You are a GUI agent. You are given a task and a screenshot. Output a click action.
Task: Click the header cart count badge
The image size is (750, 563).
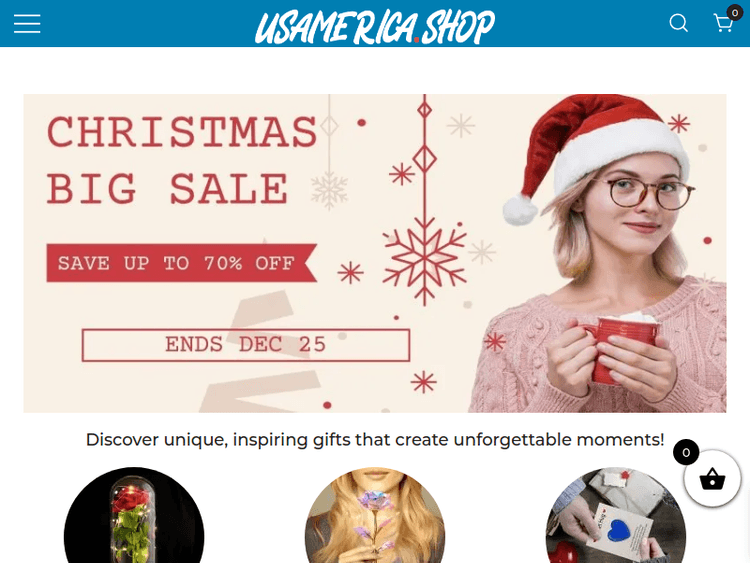[x=735, y=12]
